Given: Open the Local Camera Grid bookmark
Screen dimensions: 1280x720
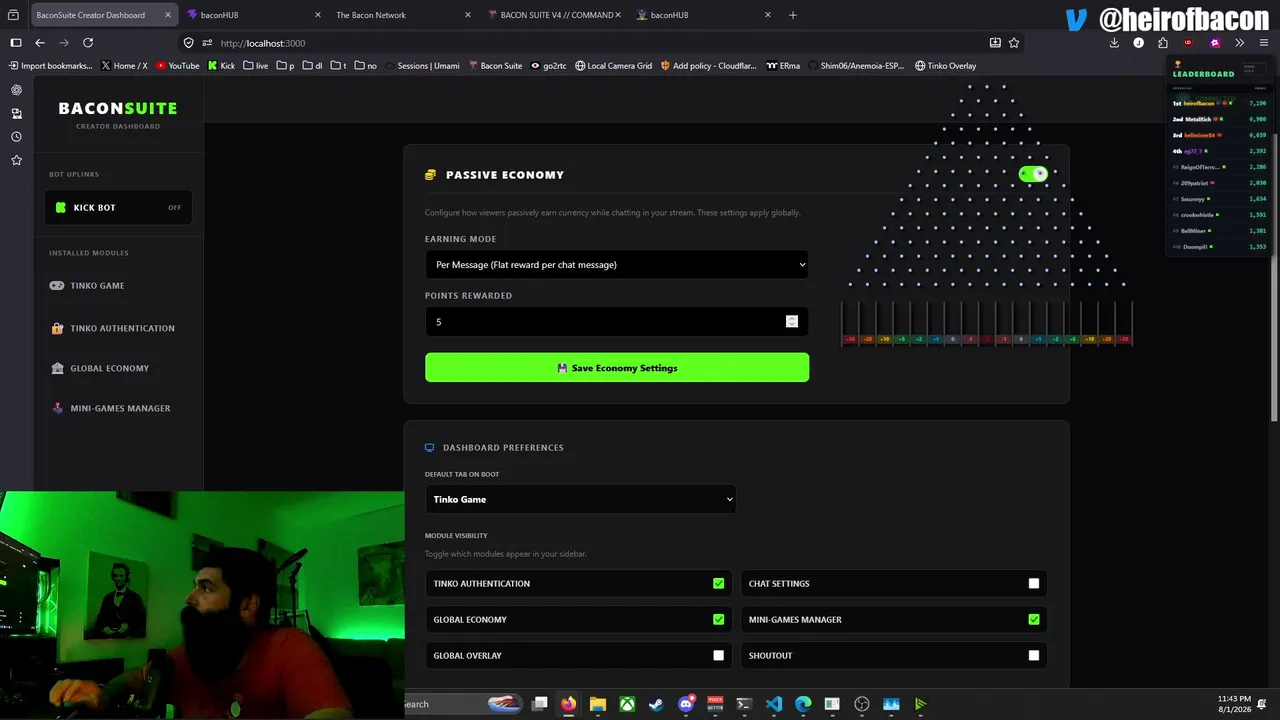Looking at the screenshot, I should (x=613, y=66).
